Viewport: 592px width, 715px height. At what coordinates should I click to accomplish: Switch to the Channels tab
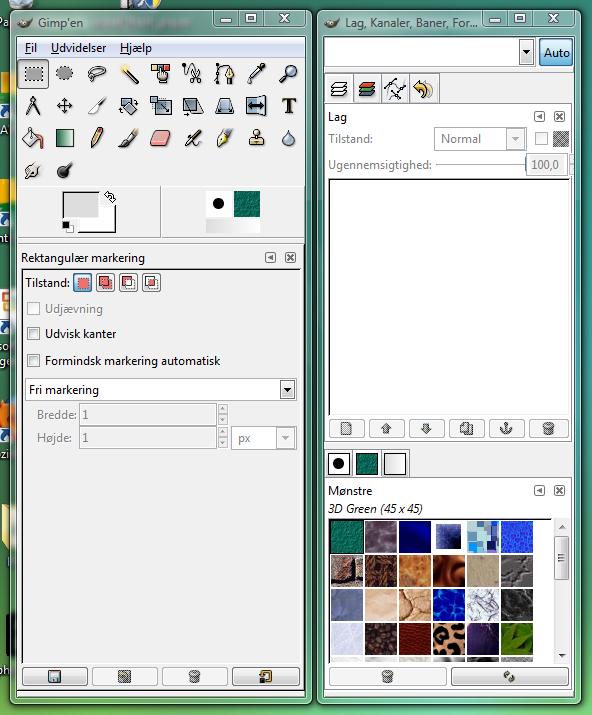(367, 88)
